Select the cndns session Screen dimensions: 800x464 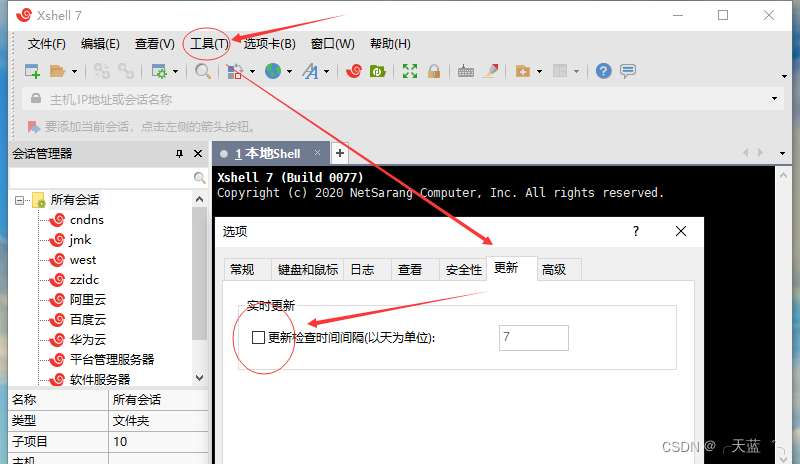tap(87, 220)
